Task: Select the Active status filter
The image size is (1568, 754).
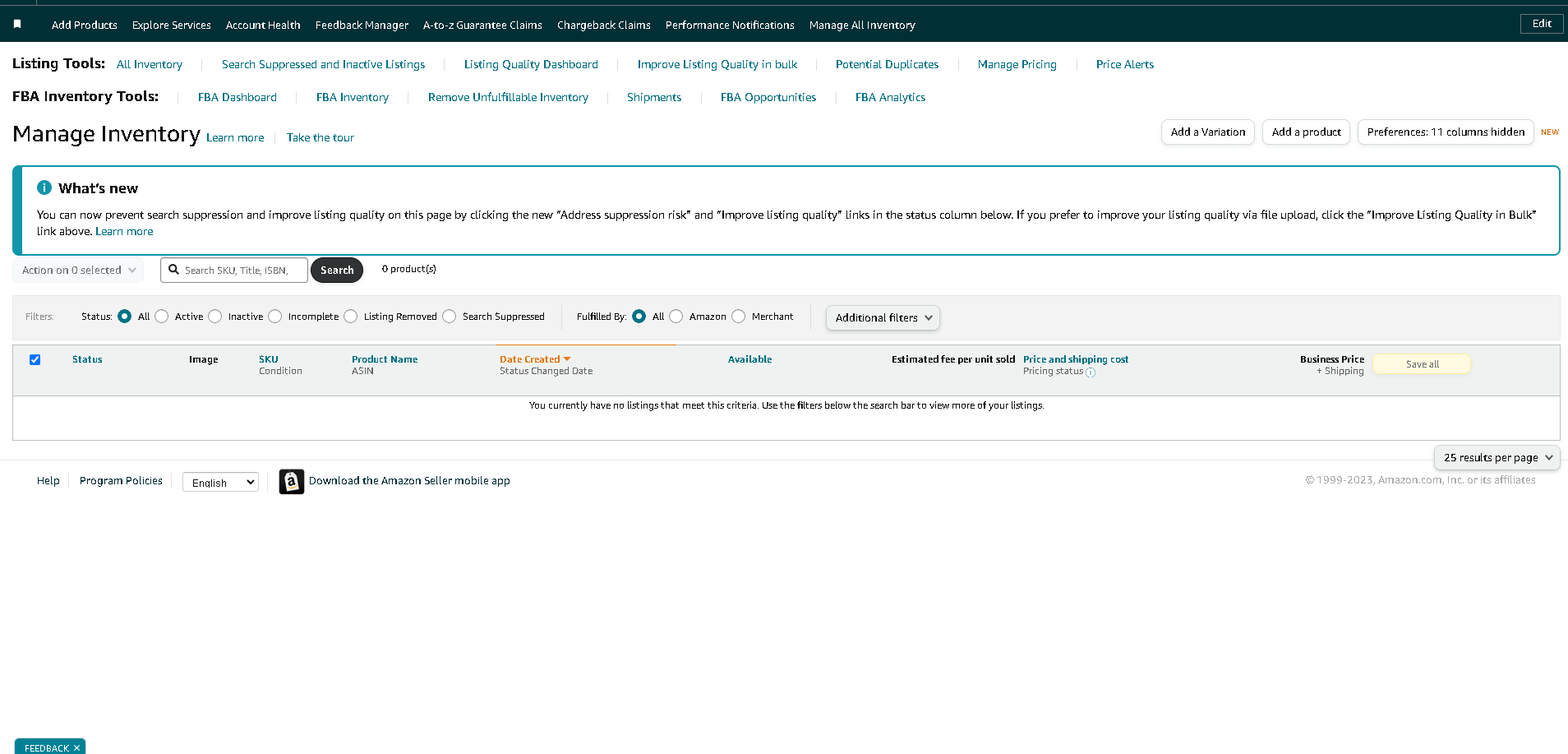Action: (162, 317)
